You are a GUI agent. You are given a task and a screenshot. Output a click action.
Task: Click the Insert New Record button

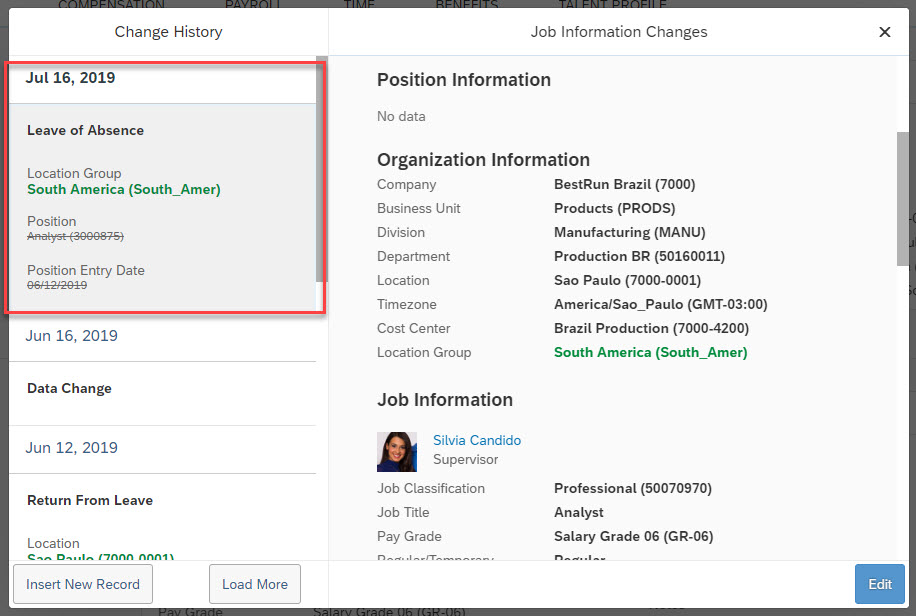83,584
